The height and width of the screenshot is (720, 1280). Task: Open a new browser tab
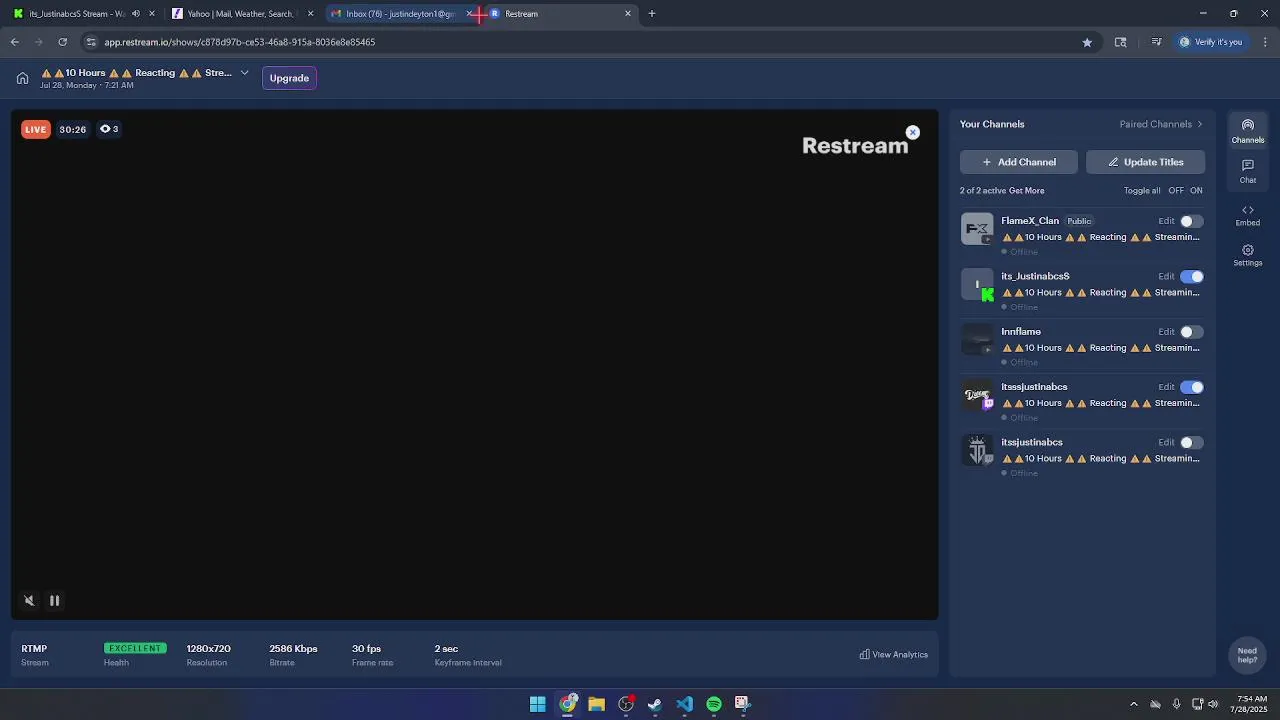click(x=652, y=14)
